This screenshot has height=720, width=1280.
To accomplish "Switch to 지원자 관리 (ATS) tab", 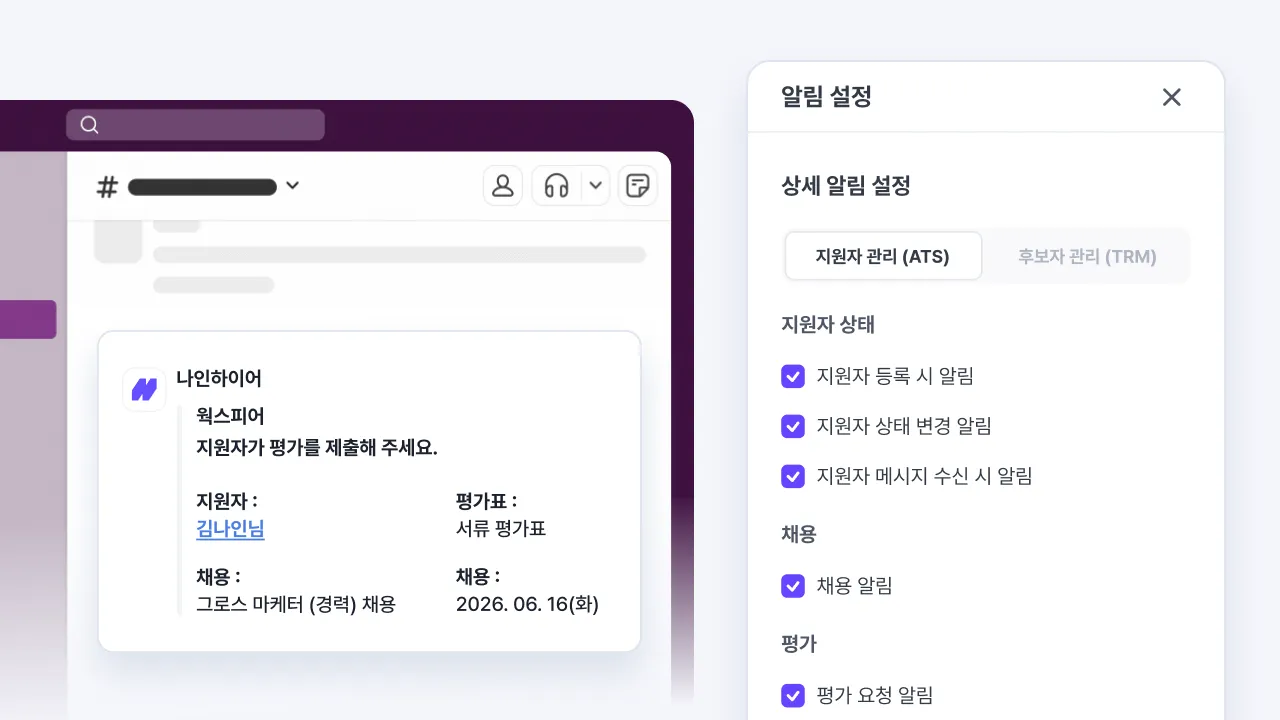I will [883, 256].
